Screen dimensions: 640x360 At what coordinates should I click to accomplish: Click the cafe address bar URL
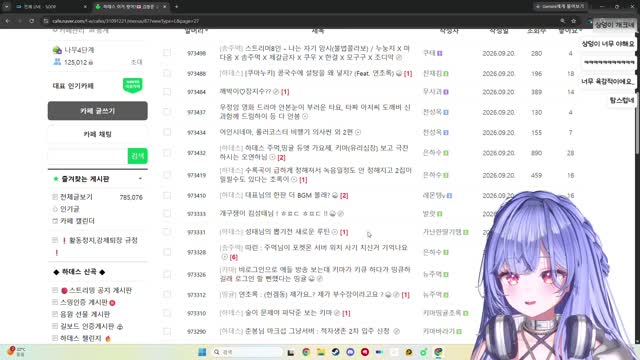click(126, 21)
